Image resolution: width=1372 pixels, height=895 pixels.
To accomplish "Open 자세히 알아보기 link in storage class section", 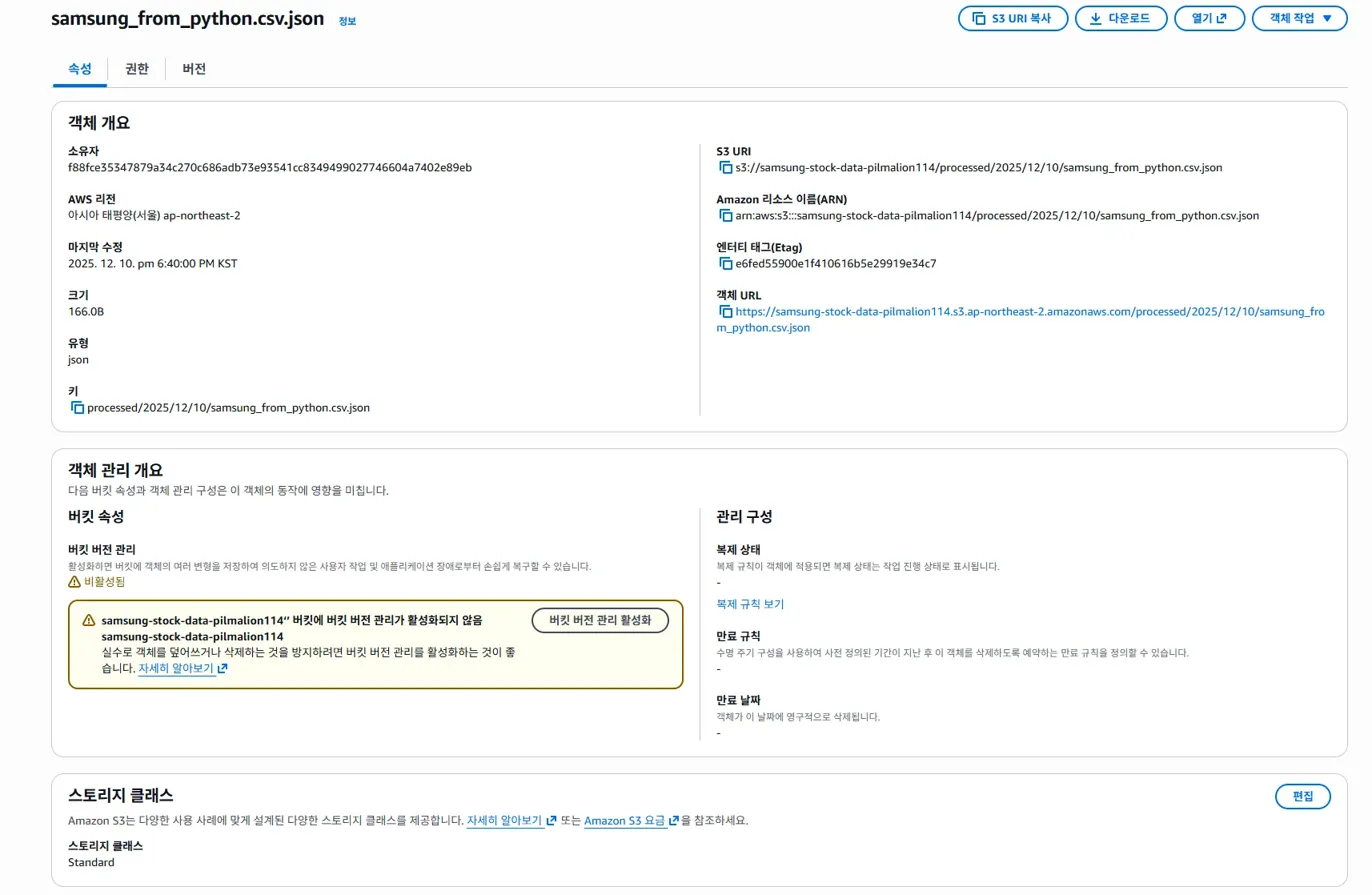I will tap(511, 821).
